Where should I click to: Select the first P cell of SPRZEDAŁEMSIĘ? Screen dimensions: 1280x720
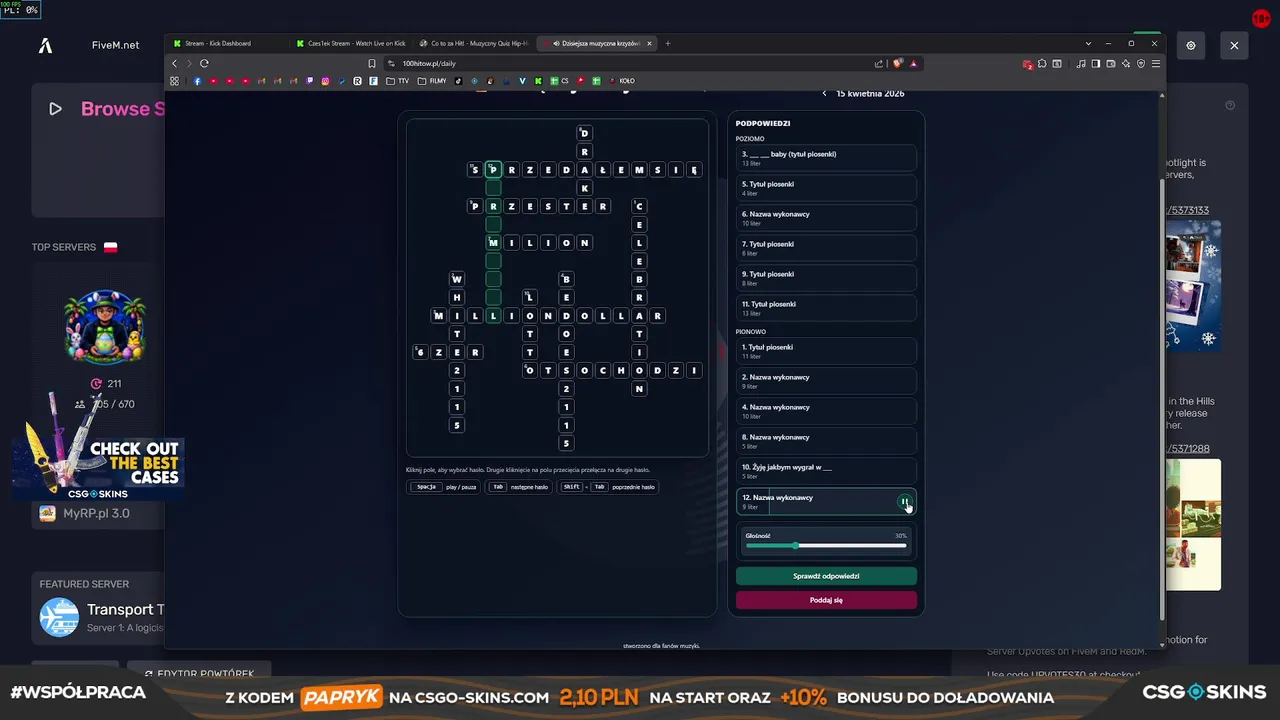pyautogui.click(x=493, y=170)
